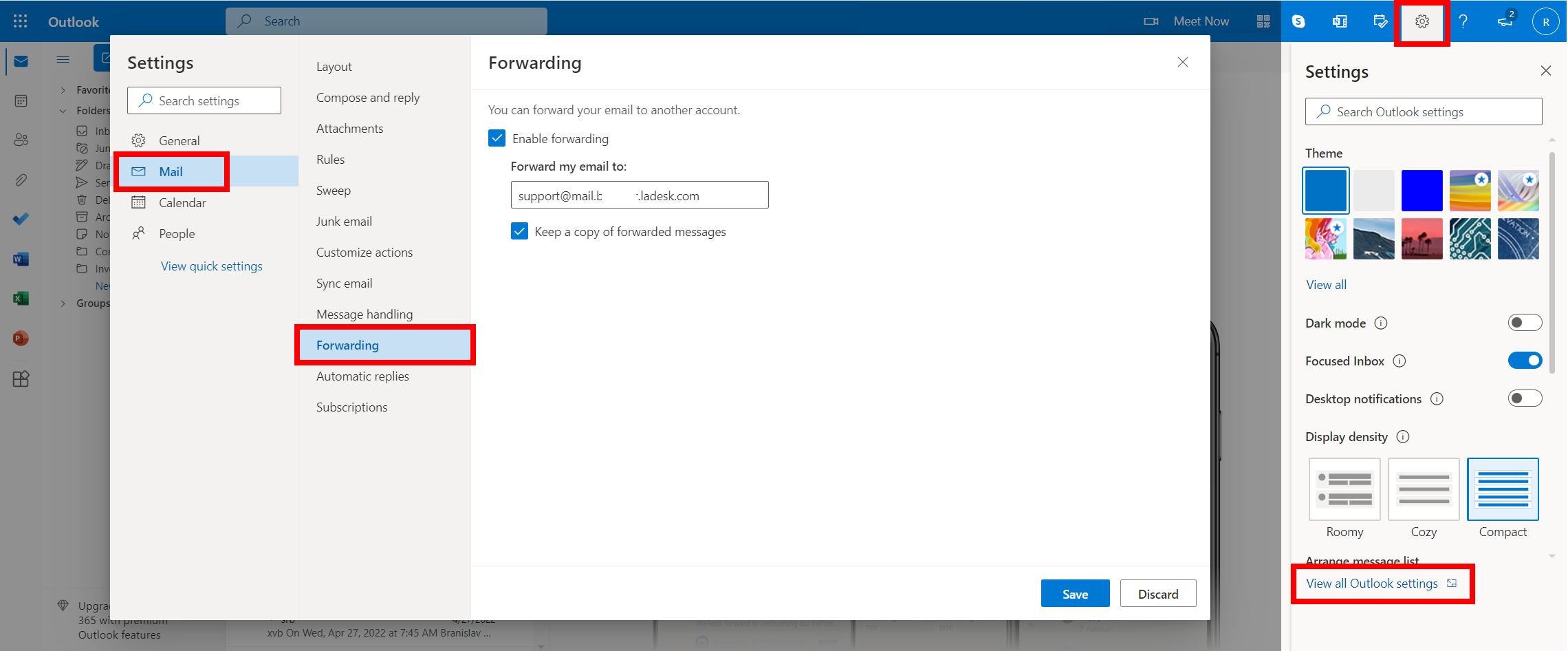Open PowerPoint app in left sidebar
The width and height of the screenshot is (1568, 651).
21,339
